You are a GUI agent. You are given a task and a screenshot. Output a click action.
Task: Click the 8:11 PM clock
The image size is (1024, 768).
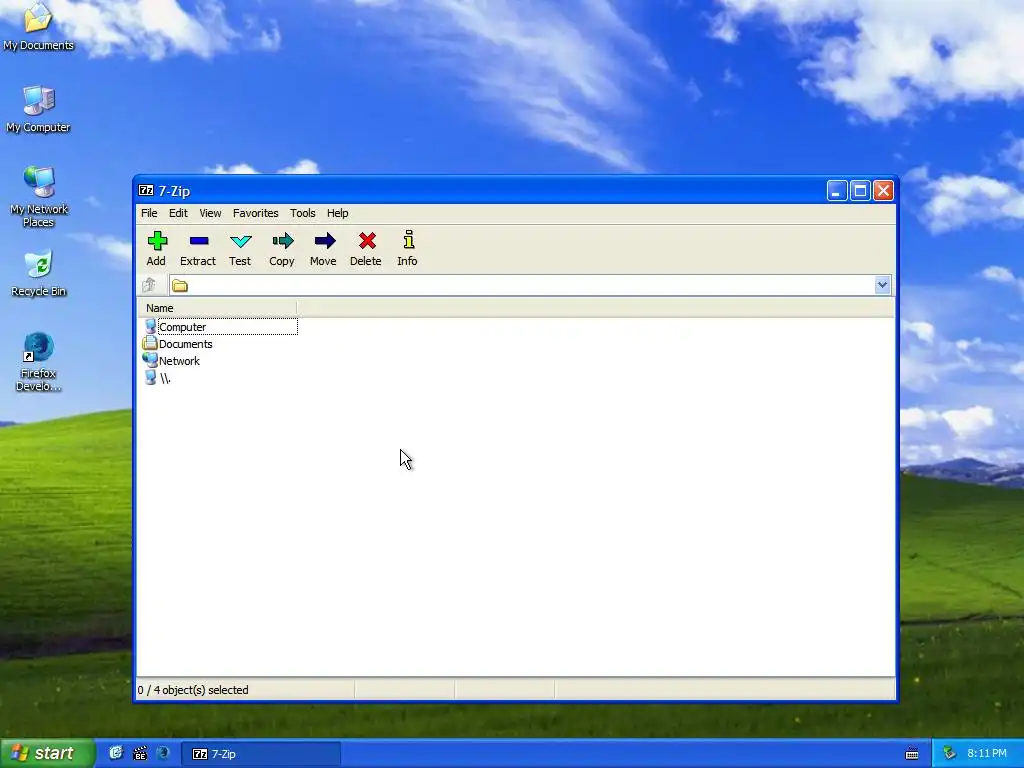click(986, 753)
